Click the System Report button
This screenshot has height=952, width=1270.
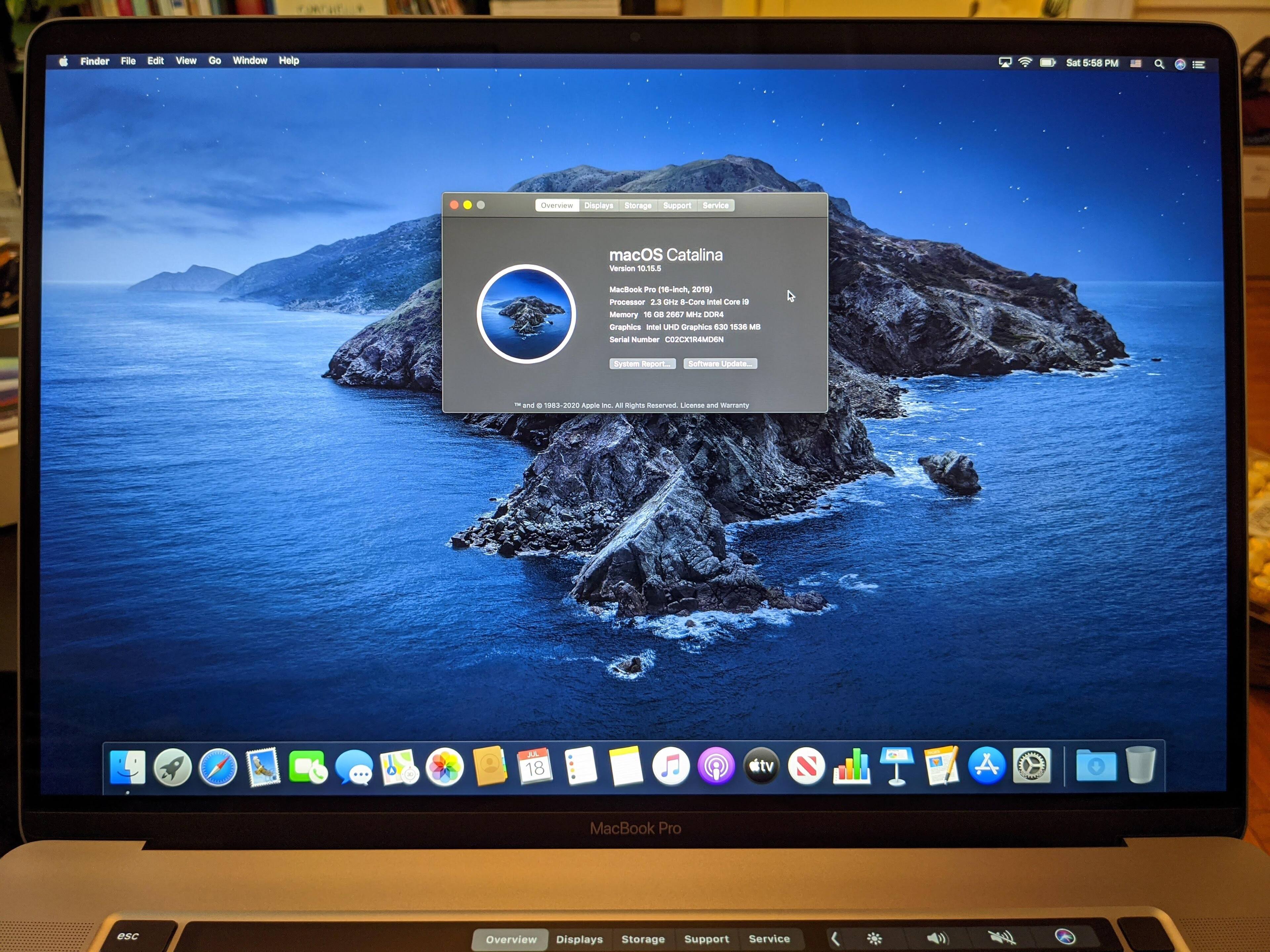pyautogui.click(x=642, y=364)
